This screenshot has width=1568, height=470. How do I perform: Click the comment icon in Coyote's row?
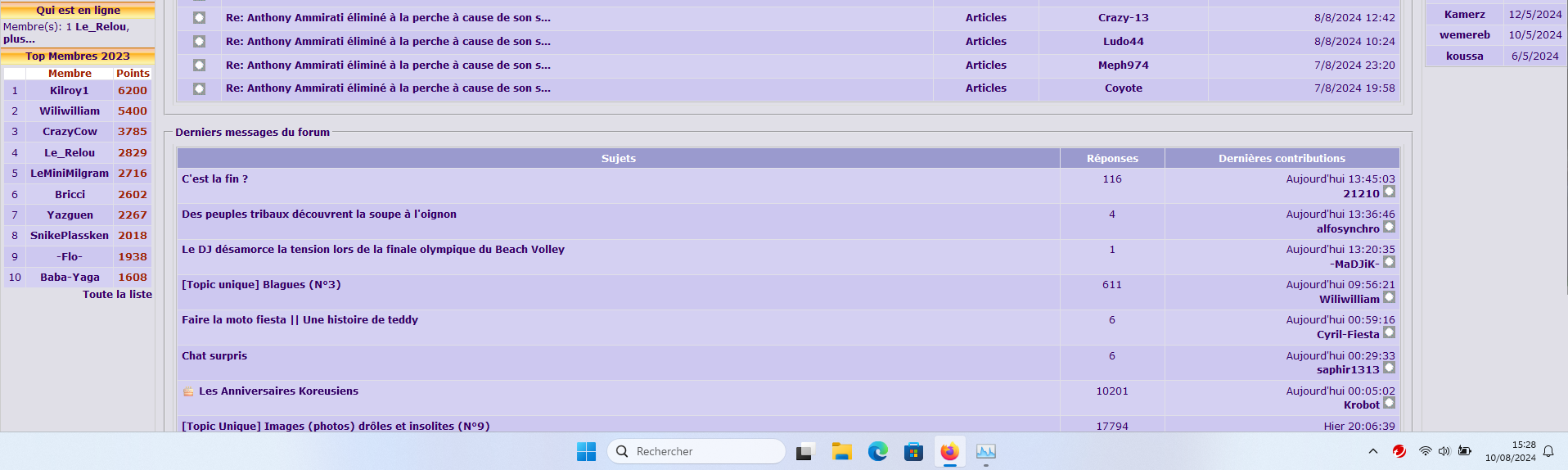click(199, 88)
